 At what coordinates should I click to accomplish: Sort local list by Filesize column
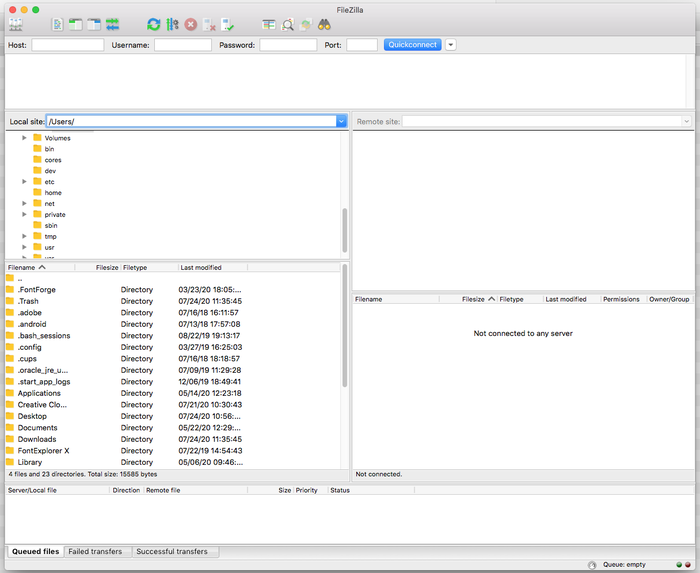(x=97, y=267)
